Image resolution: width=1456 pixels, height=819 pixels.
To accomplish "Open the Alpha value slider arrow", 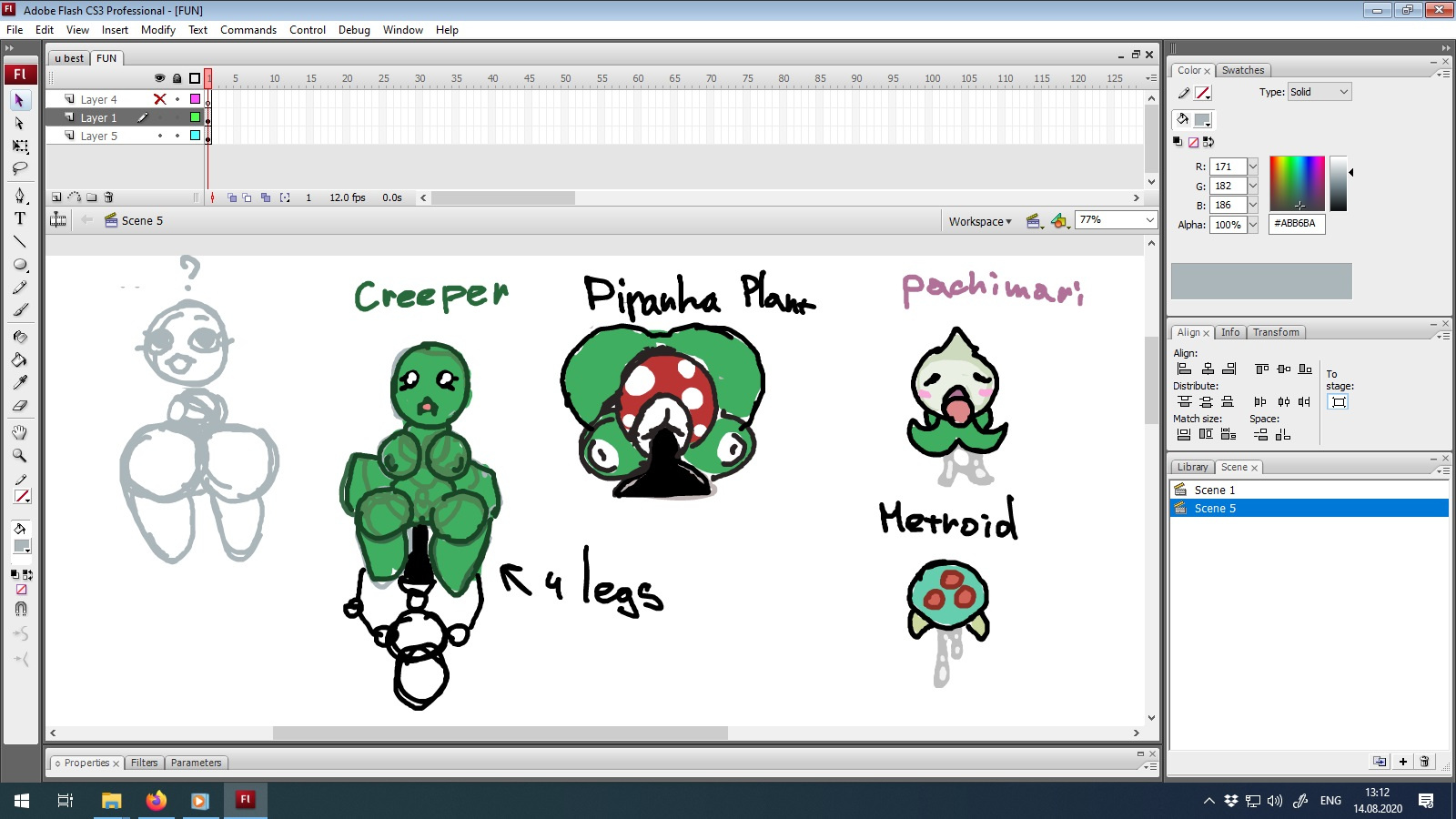I will pyautogui.click(x=1252, y=225).
